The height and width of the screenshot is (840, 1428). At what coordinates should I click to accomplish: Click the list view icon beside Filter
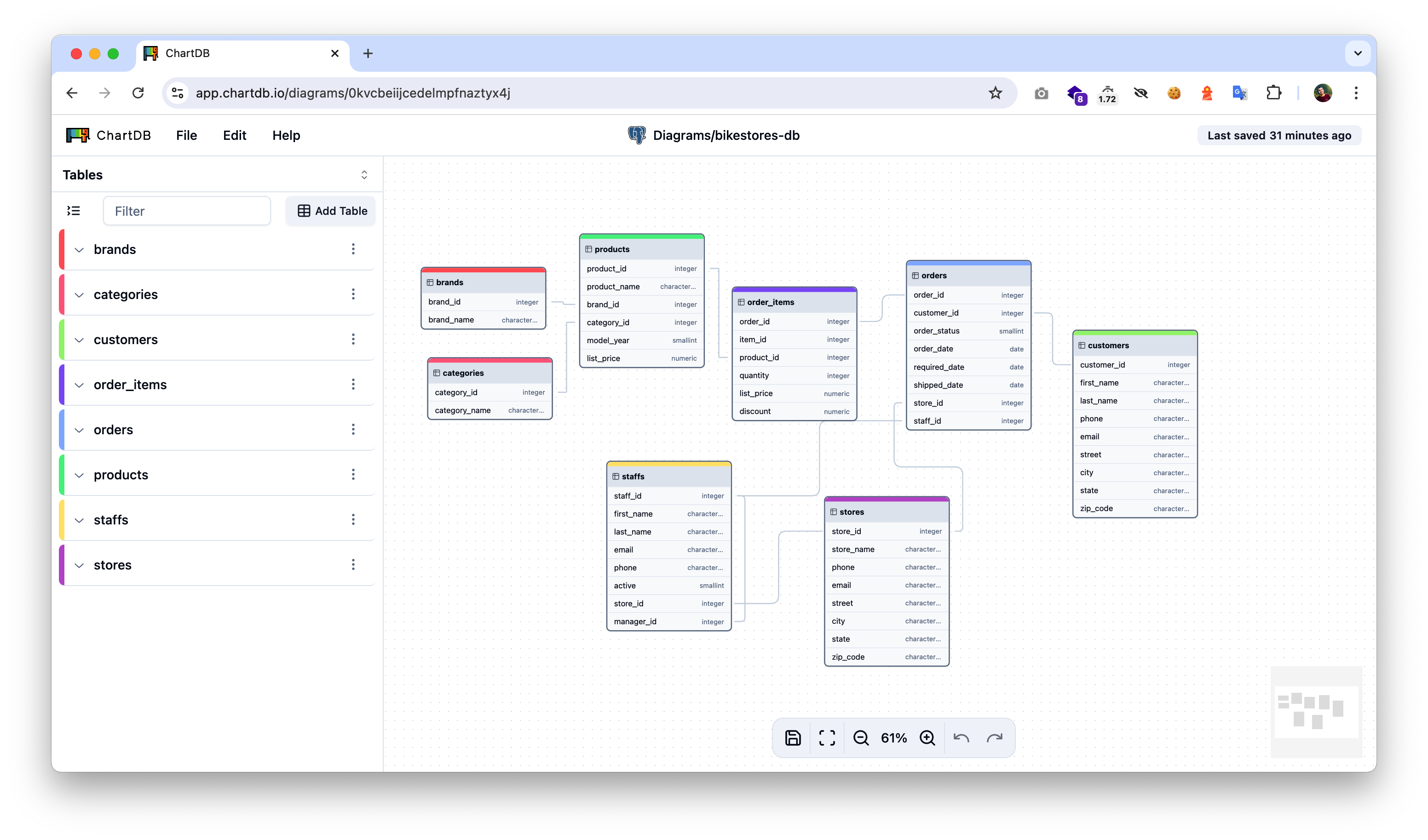pos(74,211)
